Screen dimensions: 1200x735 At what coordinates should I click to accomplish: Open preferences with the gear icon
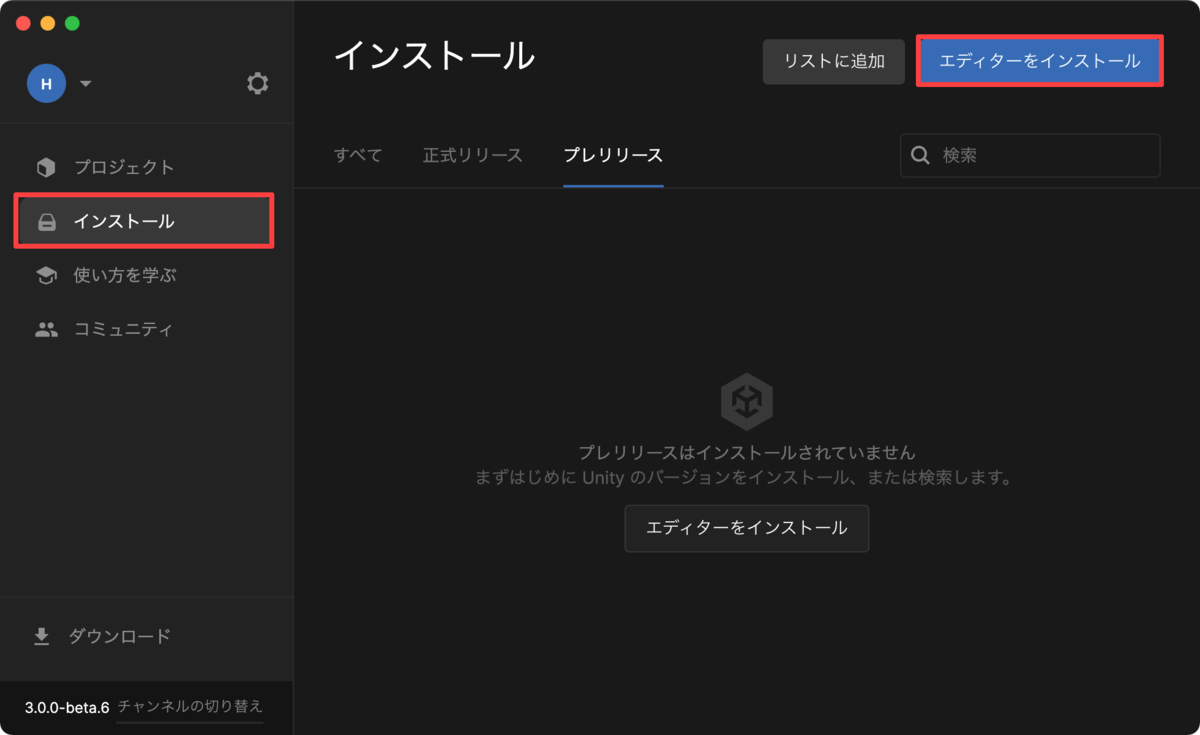click(x=257, y=84)
